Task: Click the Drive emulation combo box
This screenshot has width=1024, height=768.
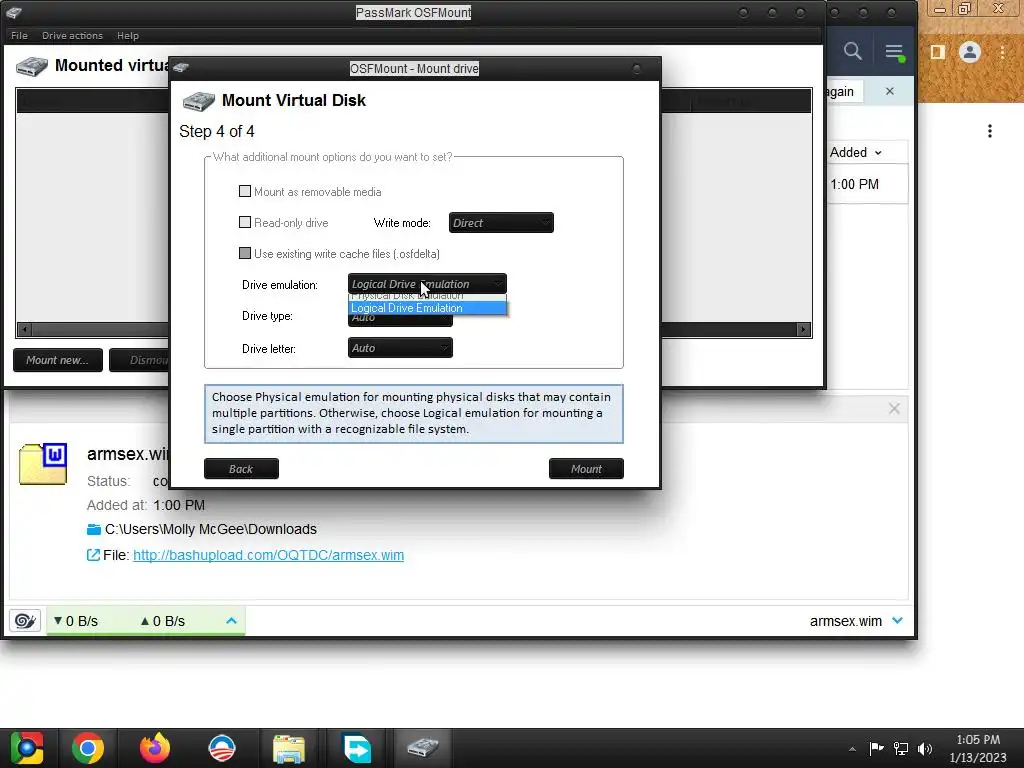Action: point(427,284)
